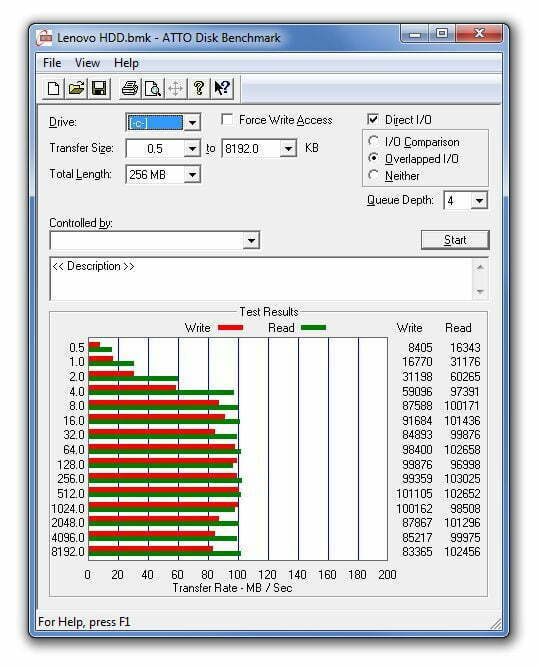Viewport: 541px width, 666px height.
Task: Print results using the printer icon
Action: coord(130,89)
